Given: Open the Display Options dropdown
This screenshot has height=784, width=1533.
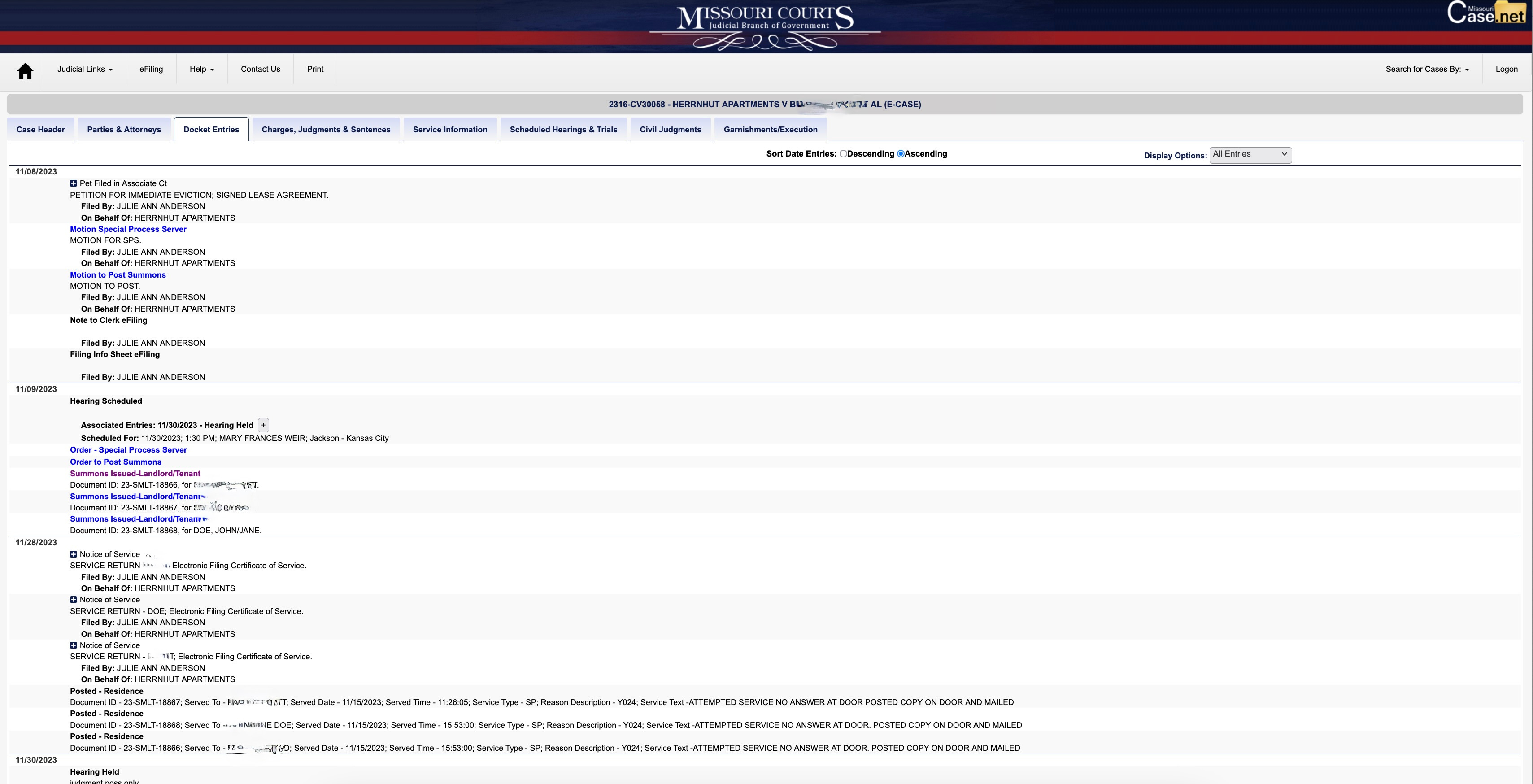Looking at the screenshot, I should (1250, 155).
